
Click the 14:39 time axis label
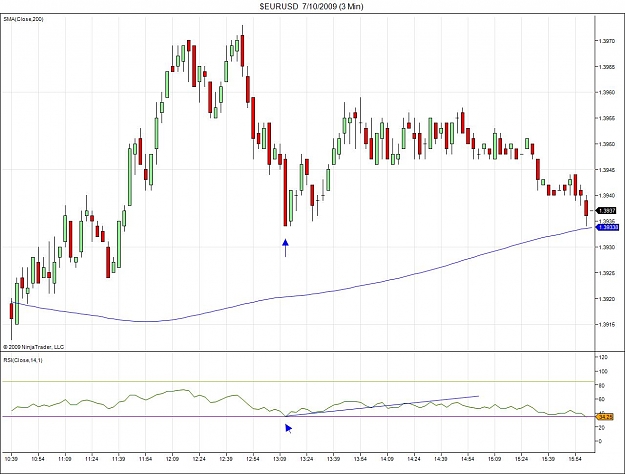(440, 459)
